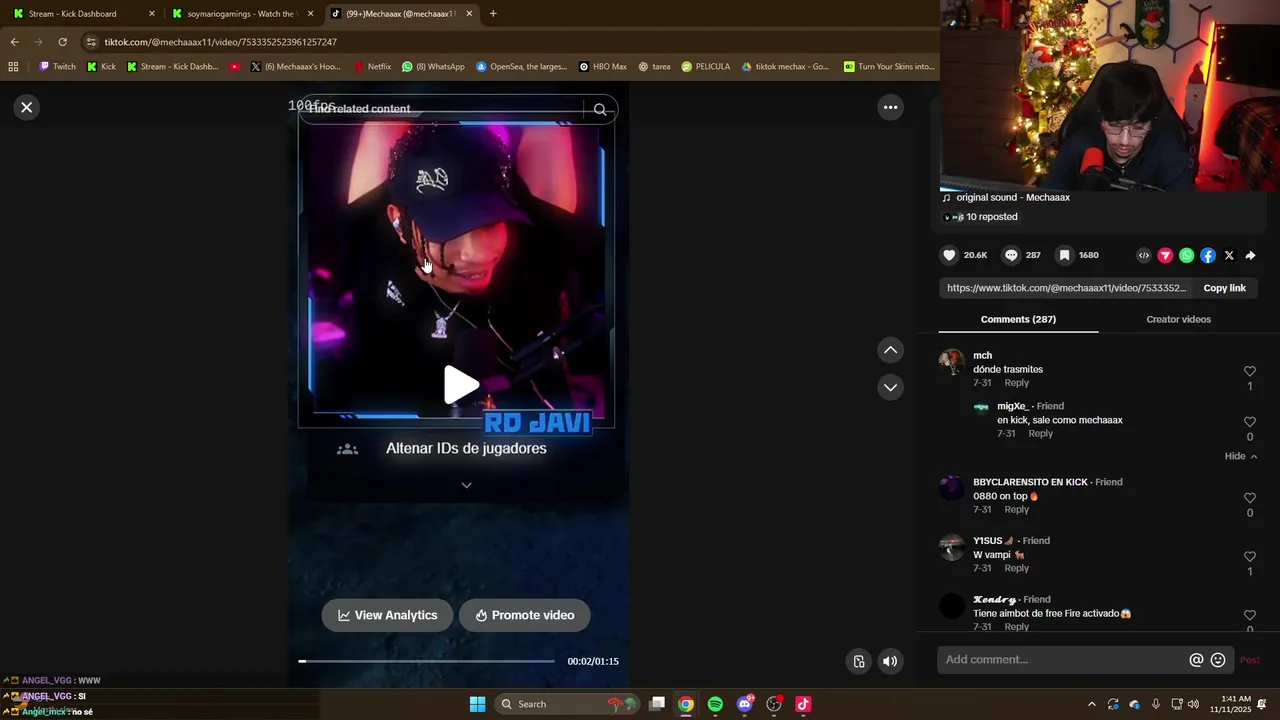Viewport: 1280px width, 720px height.
Task: Toggle the auto-scroll icon beside volume
Action: pyautogui.click(x=858, y=661)
